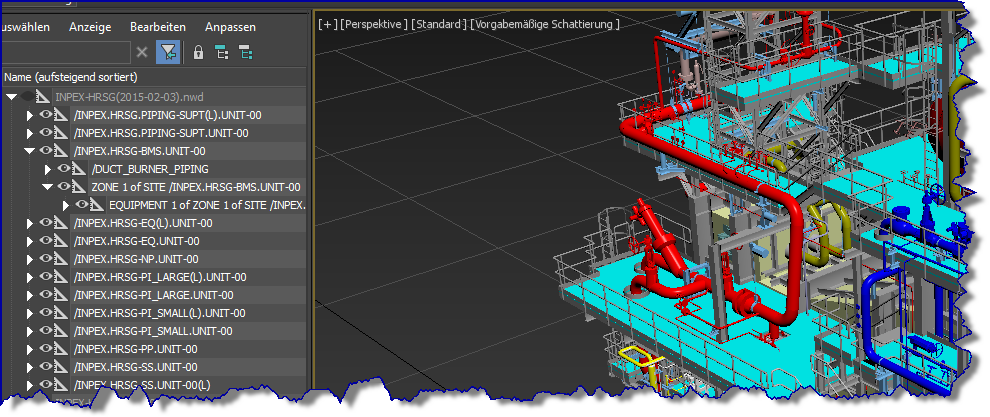Click type icon of /DUCT_BURNER_PIPING row
990x417 pixels.
pos(78,169)
